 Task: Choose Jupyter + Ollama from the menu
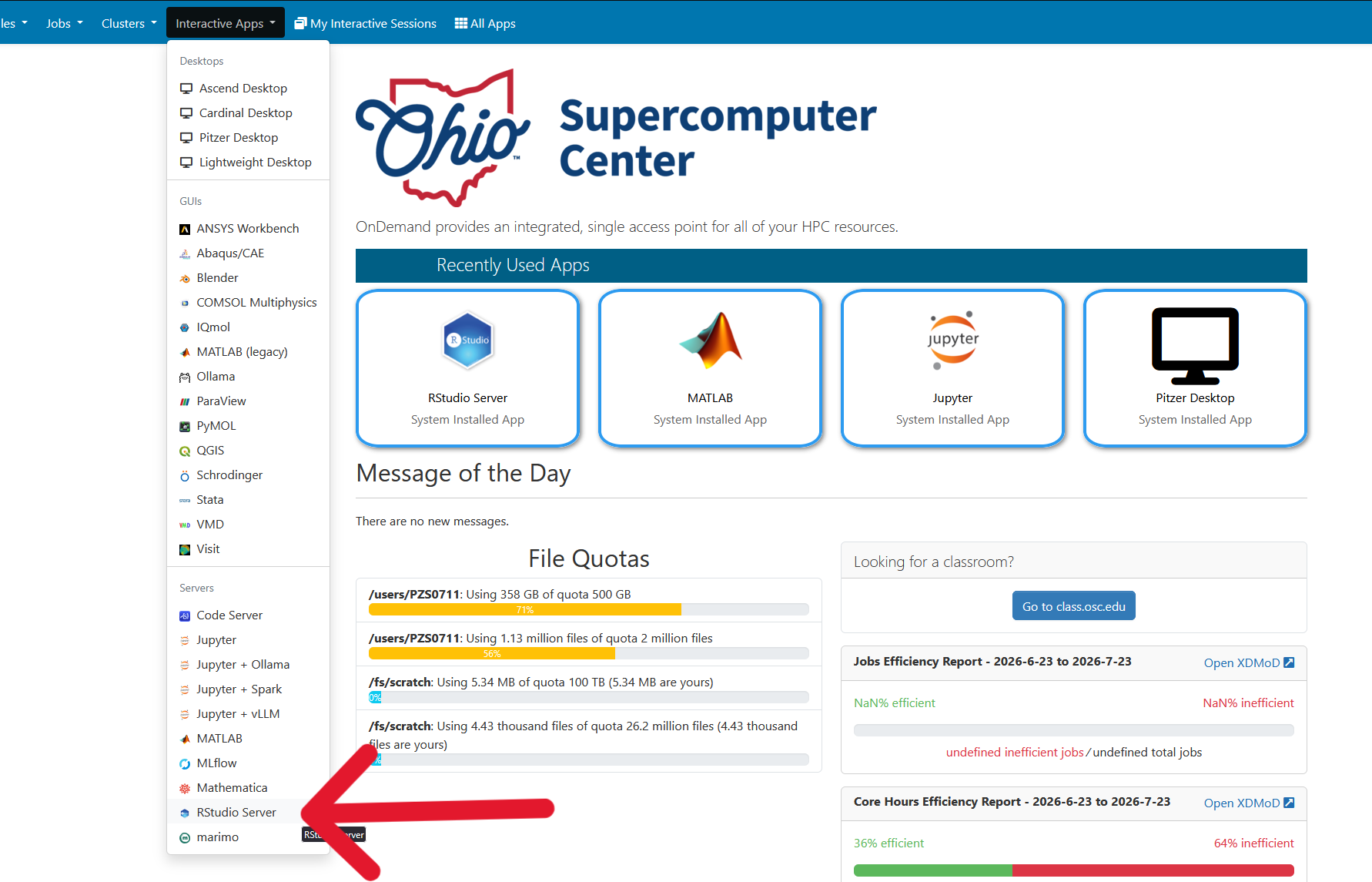[x=248, y=664]
